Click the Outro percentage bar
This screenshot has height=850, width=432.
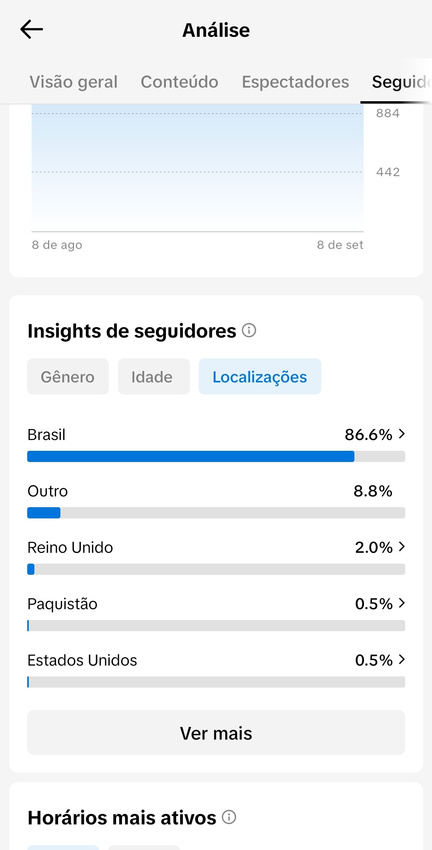pos(216,513)
